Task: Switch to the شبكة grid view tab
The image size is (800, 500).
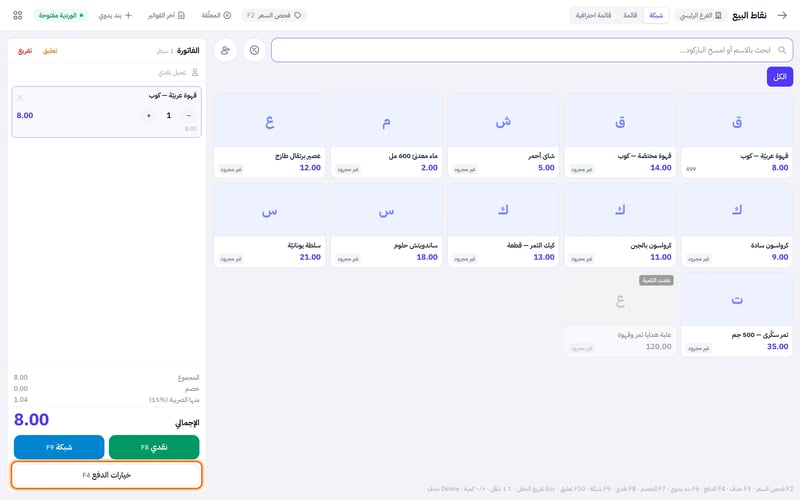Action: coord(656,15)
